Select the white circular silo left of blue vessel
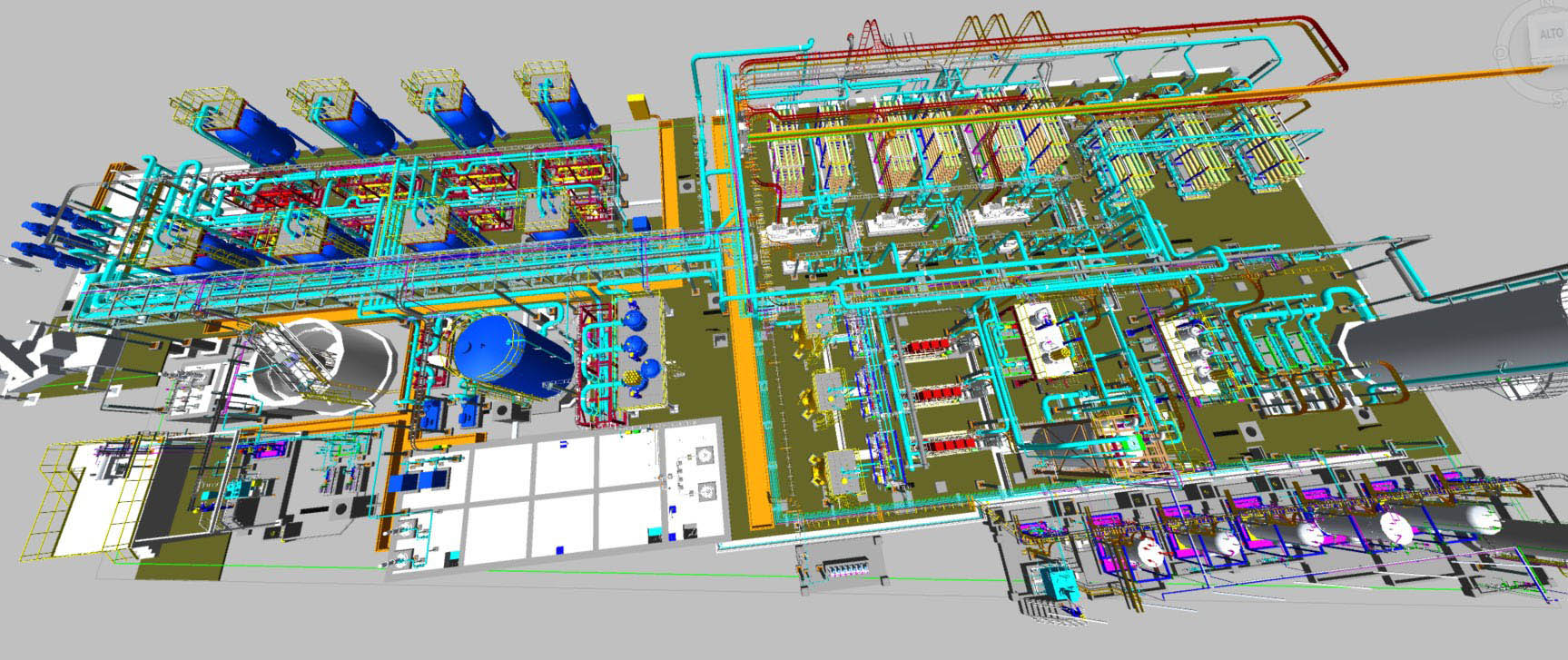1568x660 pixels. click(x=338, y=365)
